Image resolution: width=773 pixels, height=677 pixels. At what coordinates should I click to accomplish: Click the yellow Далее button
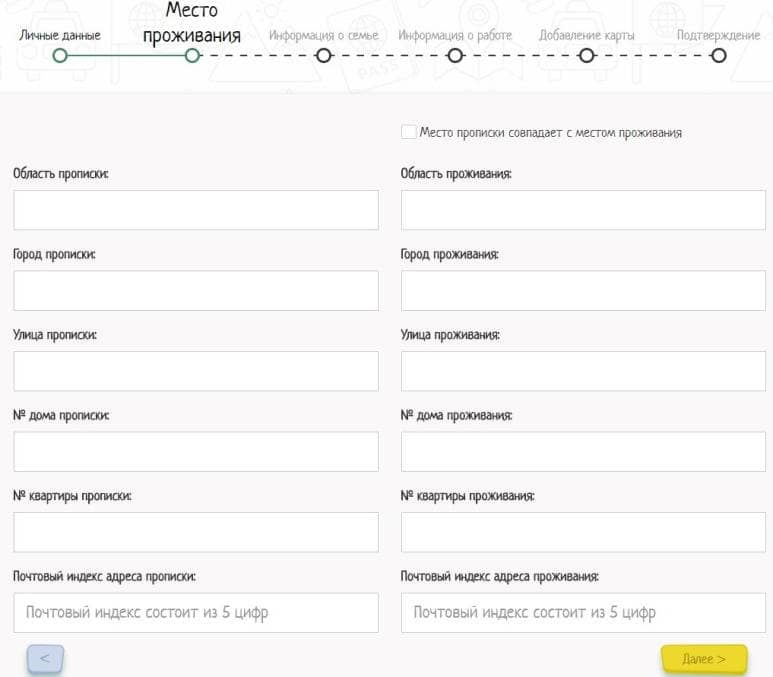point(703,659)
